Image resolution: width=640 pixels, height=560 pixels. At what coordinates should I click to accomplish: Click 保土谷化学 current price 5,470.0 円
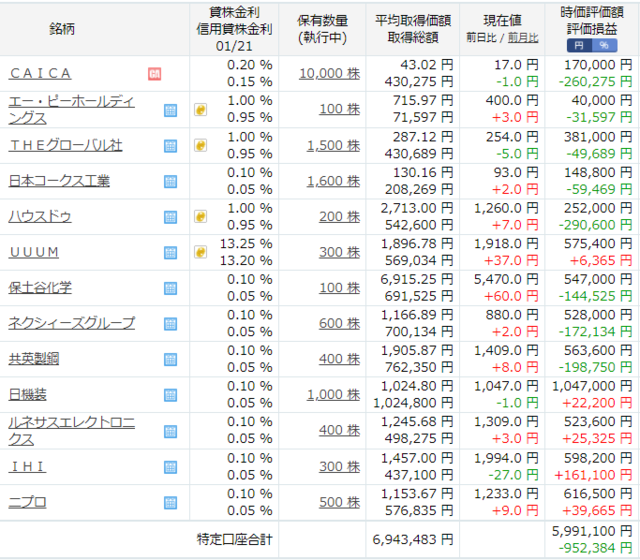[x=506, y=279]
